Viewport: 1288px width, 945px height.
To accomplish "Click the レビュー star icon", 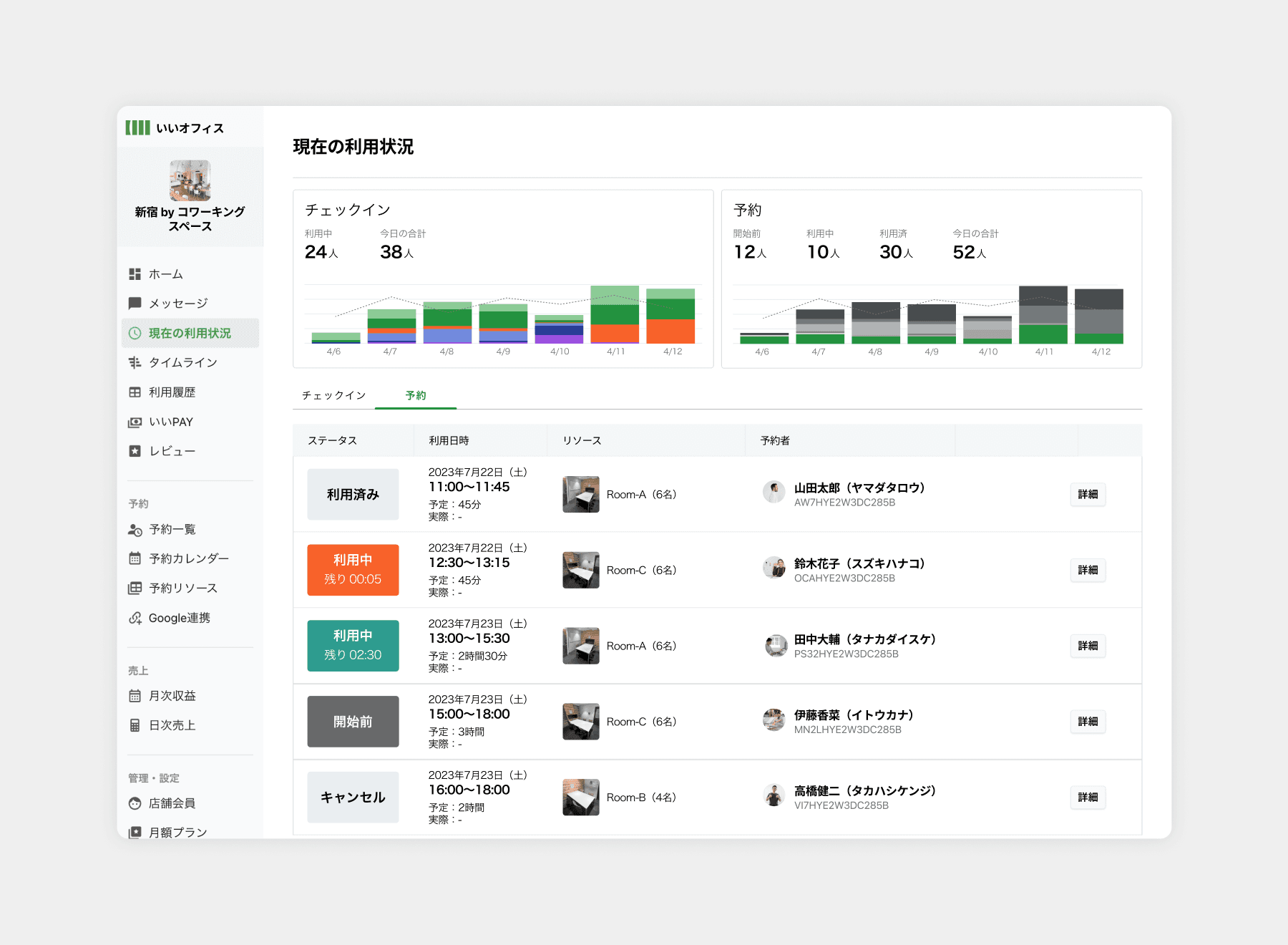I will click(135, 451).
